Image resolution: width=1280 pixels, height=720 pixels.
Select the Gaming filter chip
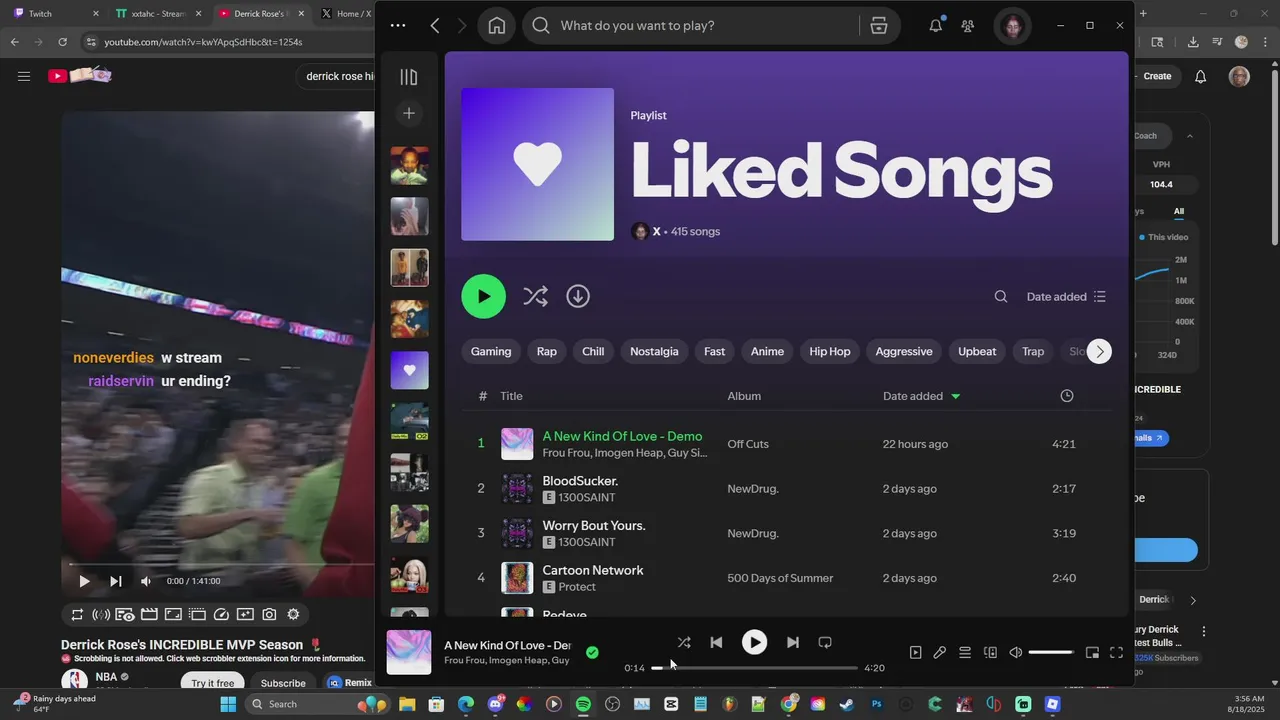click(x=491, y=351)
